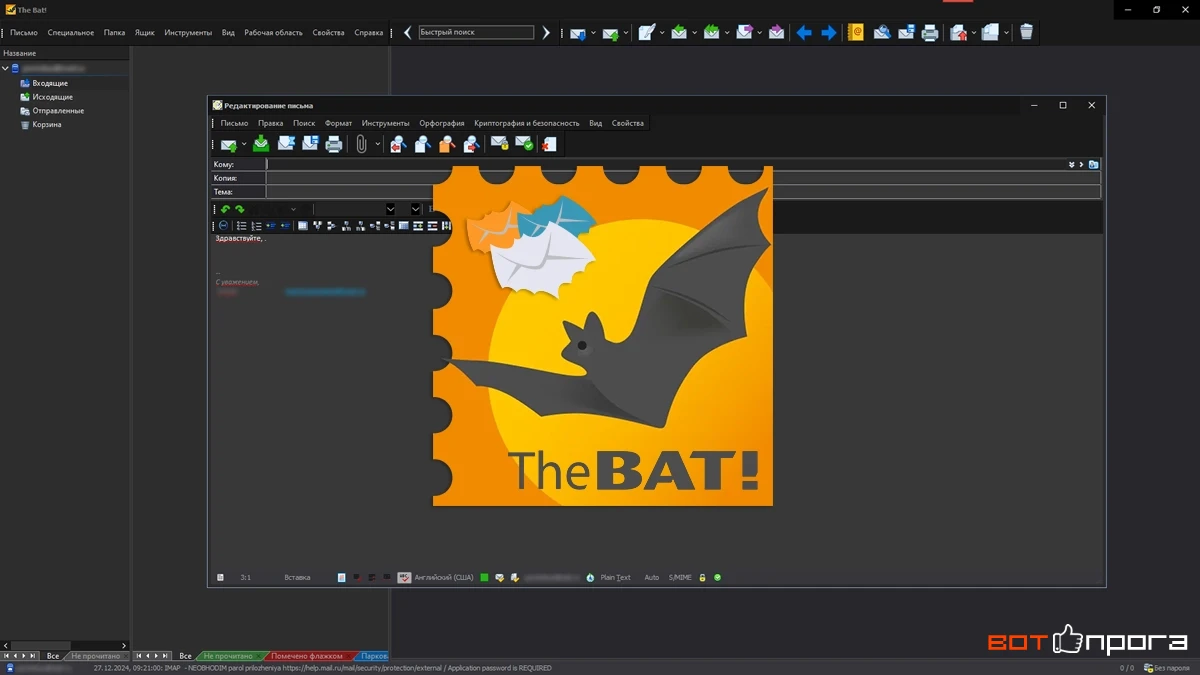Open the orange address book icon
1200x675 pixels.
click(x=856, y=33)
